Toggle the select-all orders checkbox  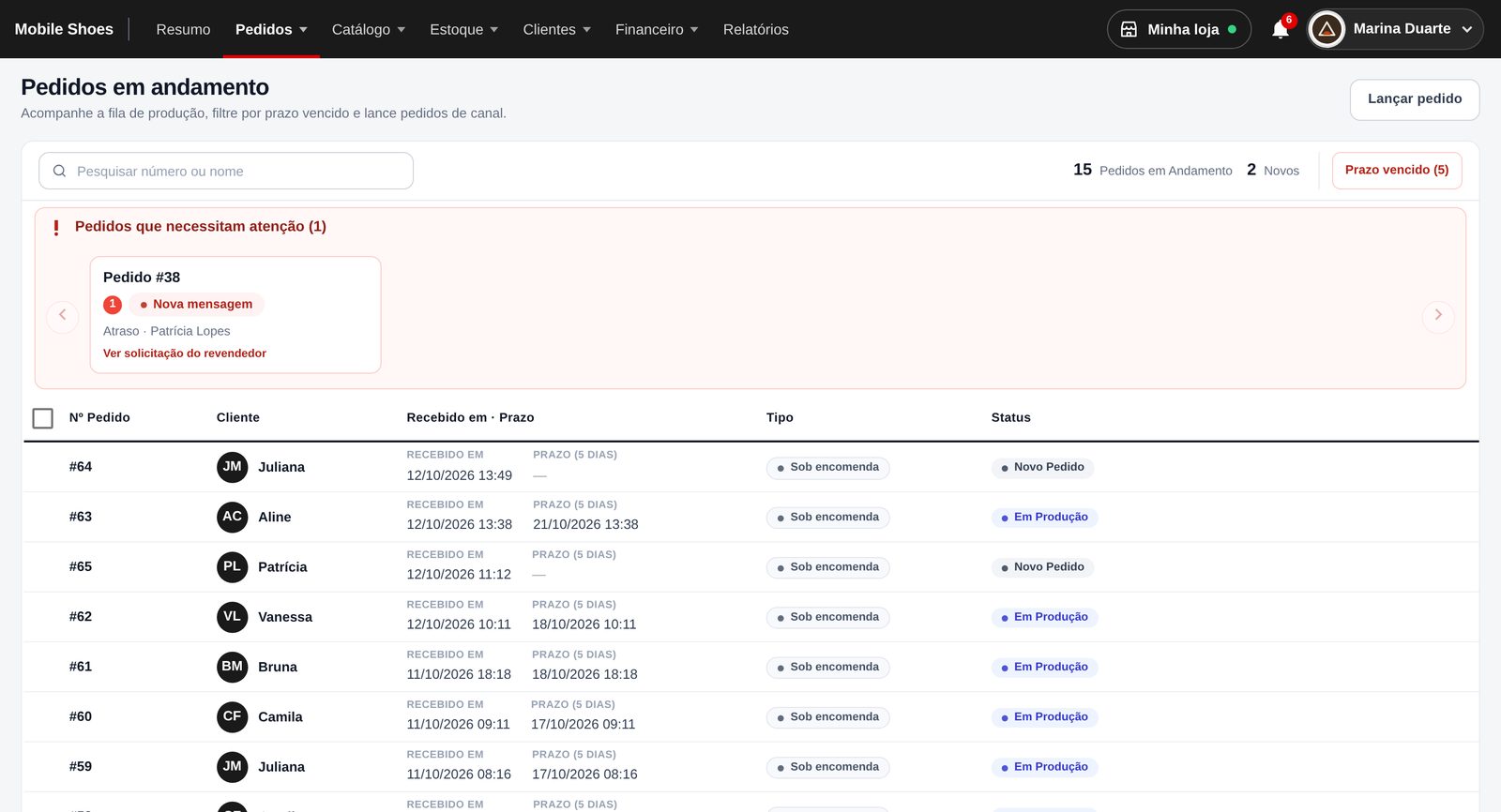point(43,418)
